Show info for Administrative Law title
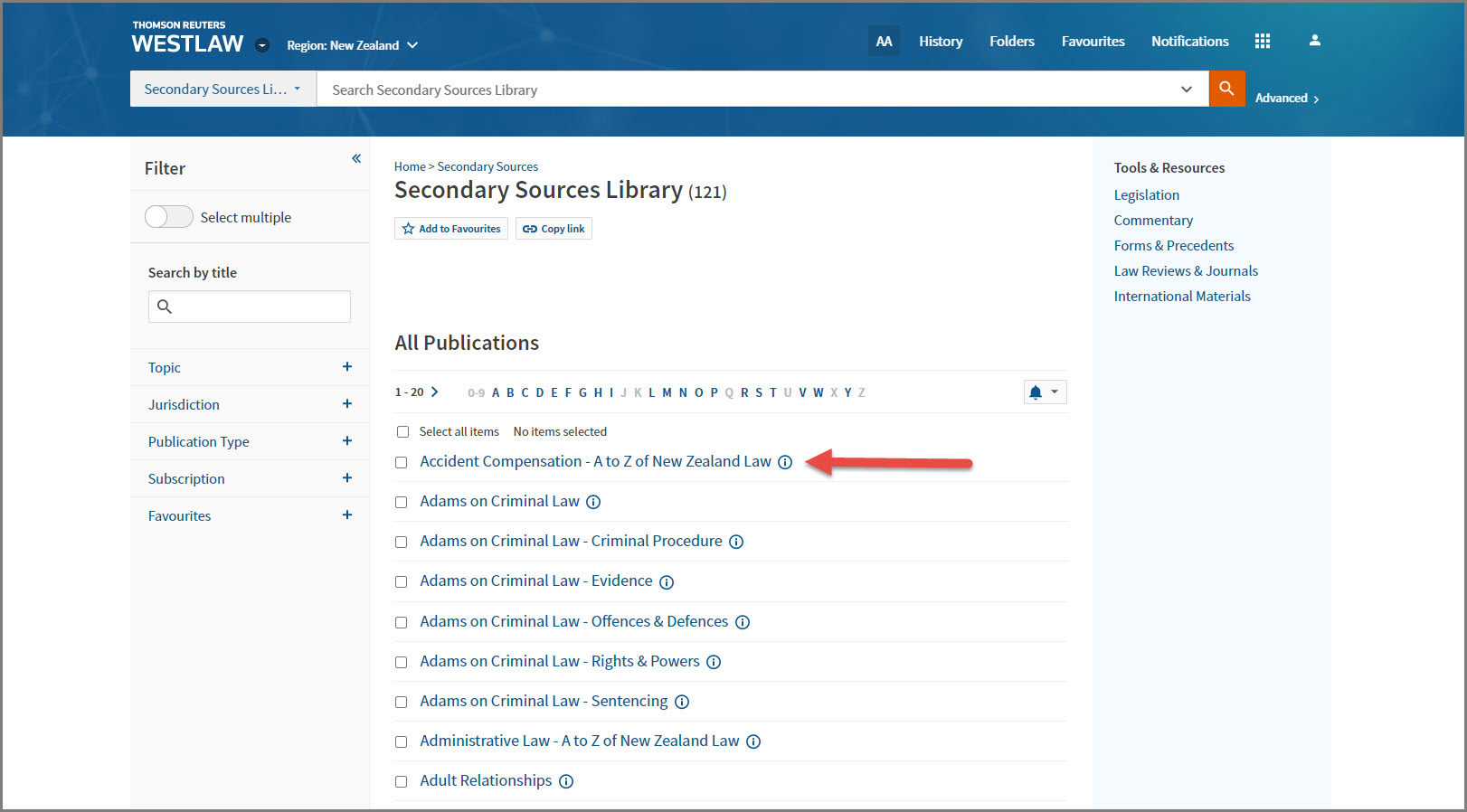 pyautogui.click(x=753, y=741)
